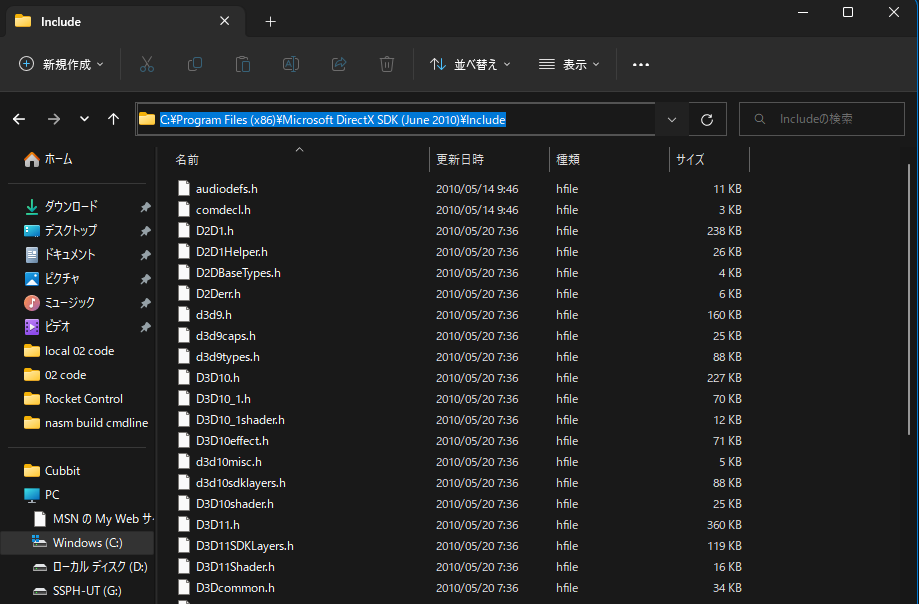Open ダウンロード in navigation pane

[61, 207]
